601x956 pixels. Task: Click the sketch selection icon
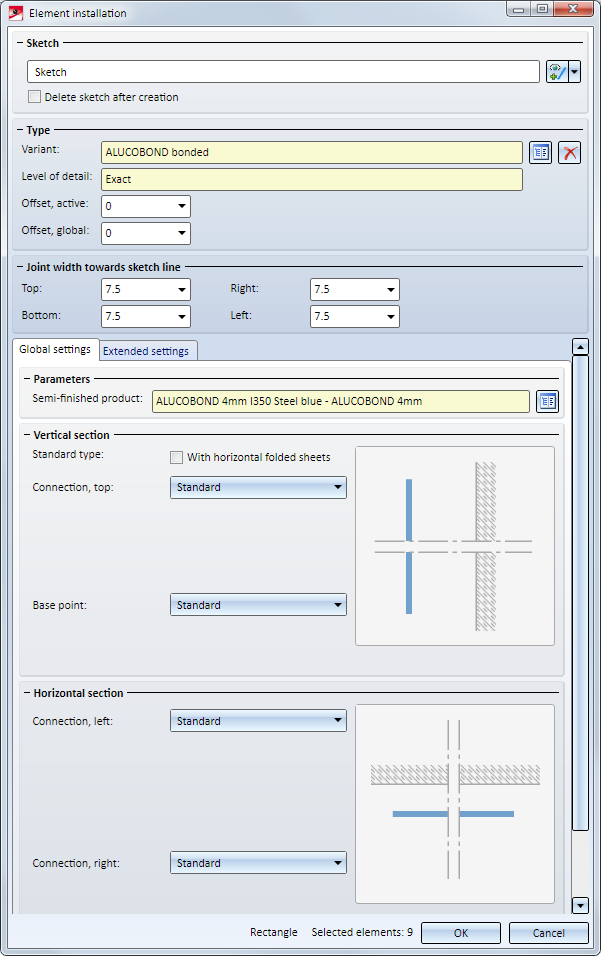point(557,72)
